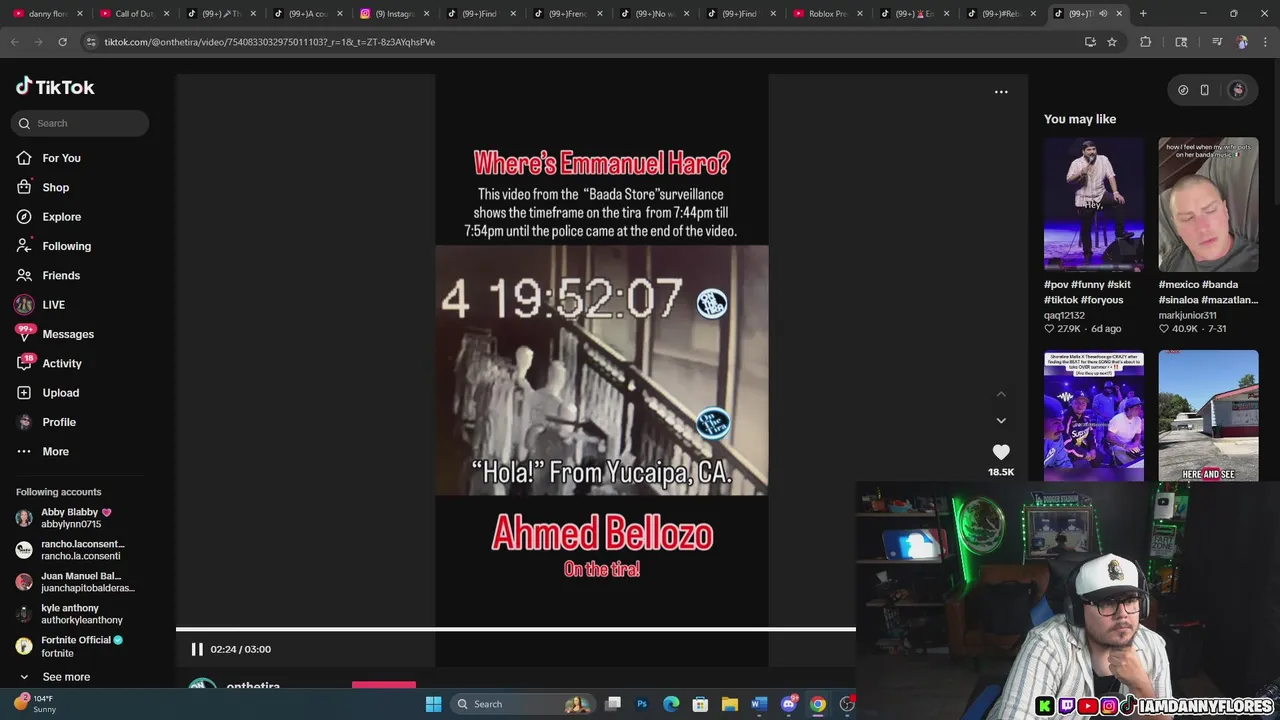Screen dimensions: 1280x720
Task: Click the TikTok logo
Action: click(x=55, y=87)
